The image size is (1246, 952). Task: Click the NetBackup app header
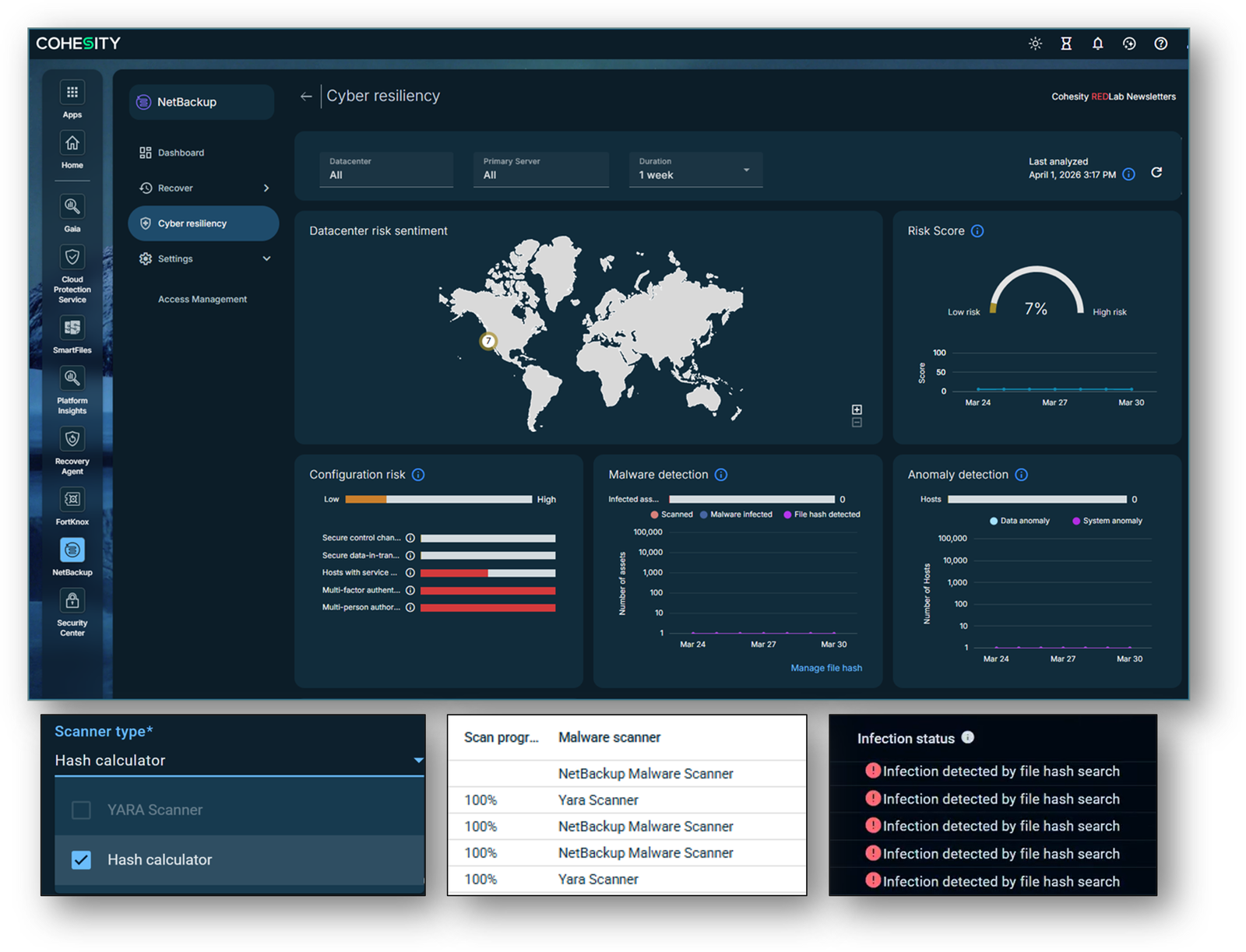[x=201, y=102]
